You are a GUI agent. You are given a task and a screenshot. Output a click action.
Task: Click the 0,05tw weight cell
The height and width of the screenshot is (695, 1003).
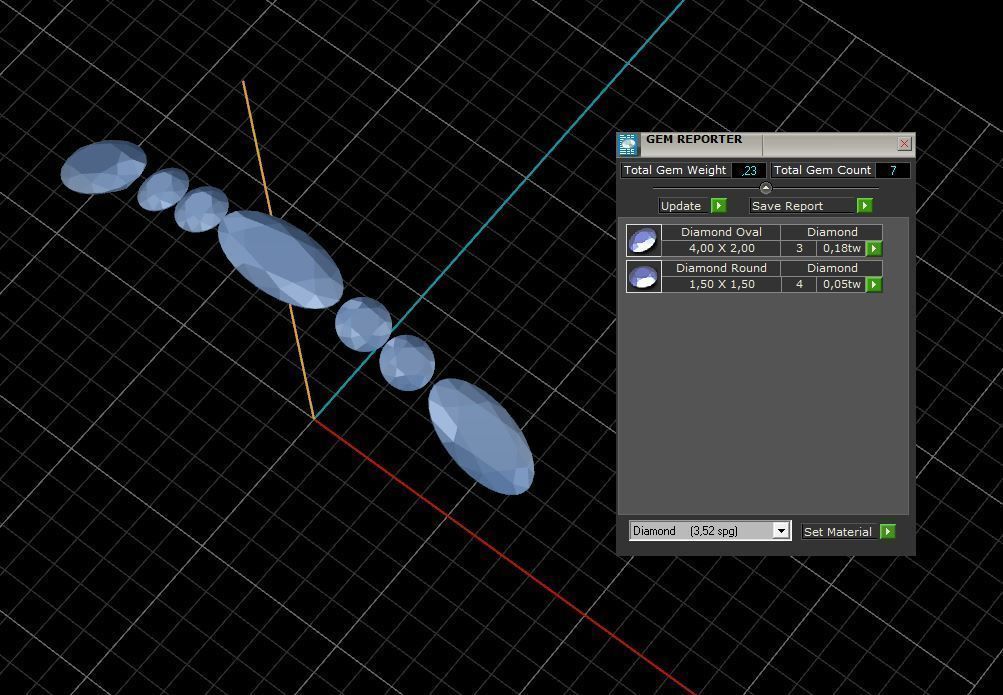pyautogui.click(x=841, y=284)
